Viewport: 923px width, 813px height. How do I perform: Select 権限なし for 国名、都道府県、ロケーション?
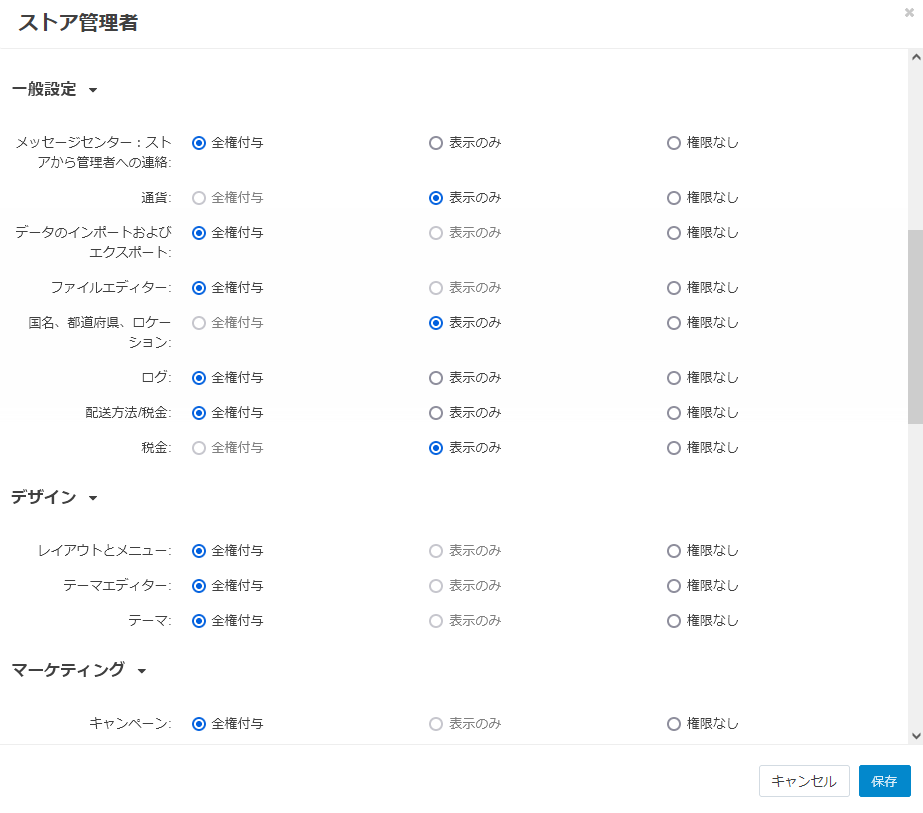[673, 323]
